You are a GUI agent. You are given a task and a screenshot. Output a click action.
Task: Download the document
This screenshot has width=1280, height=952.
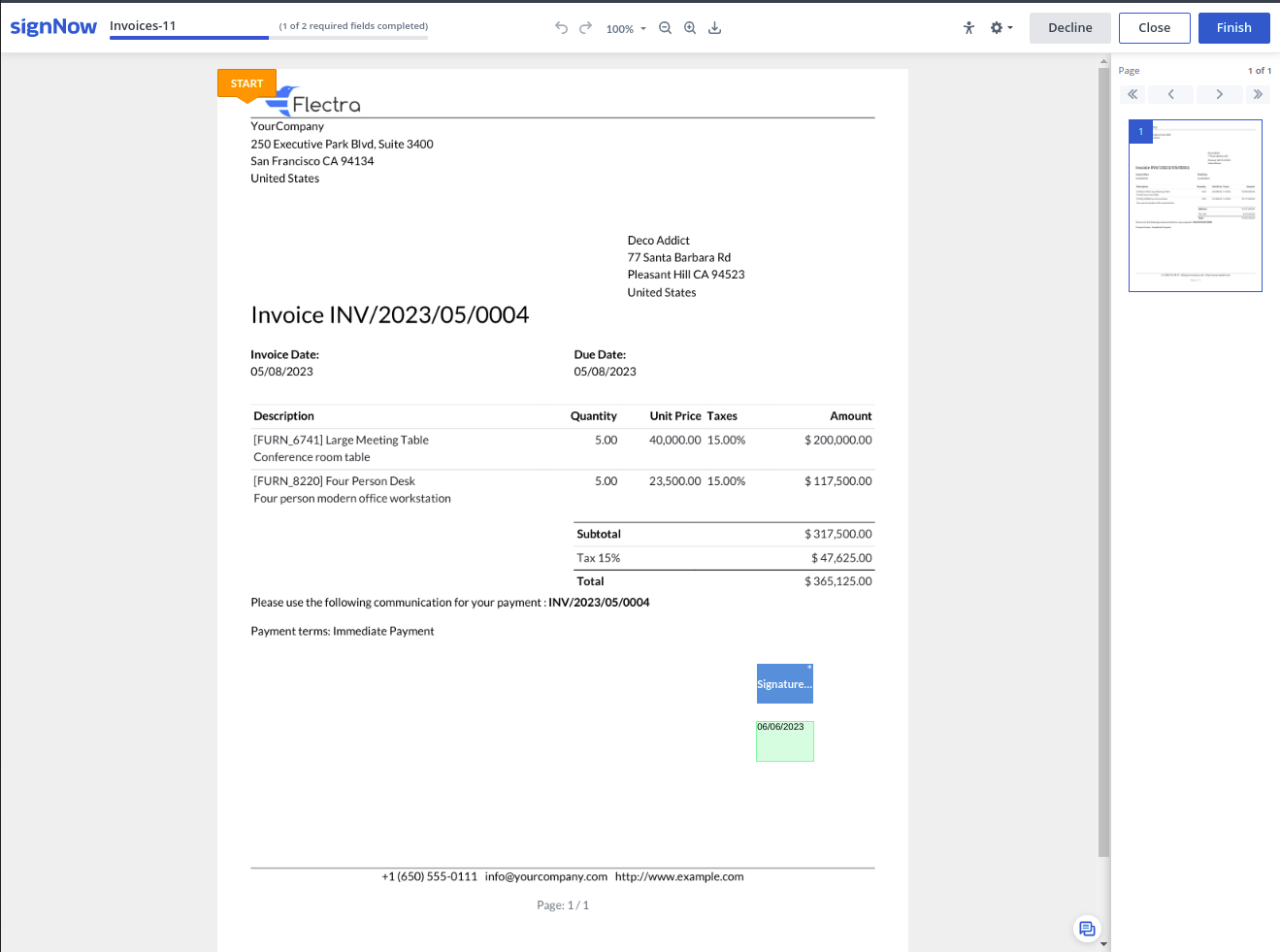click(714, 28)
